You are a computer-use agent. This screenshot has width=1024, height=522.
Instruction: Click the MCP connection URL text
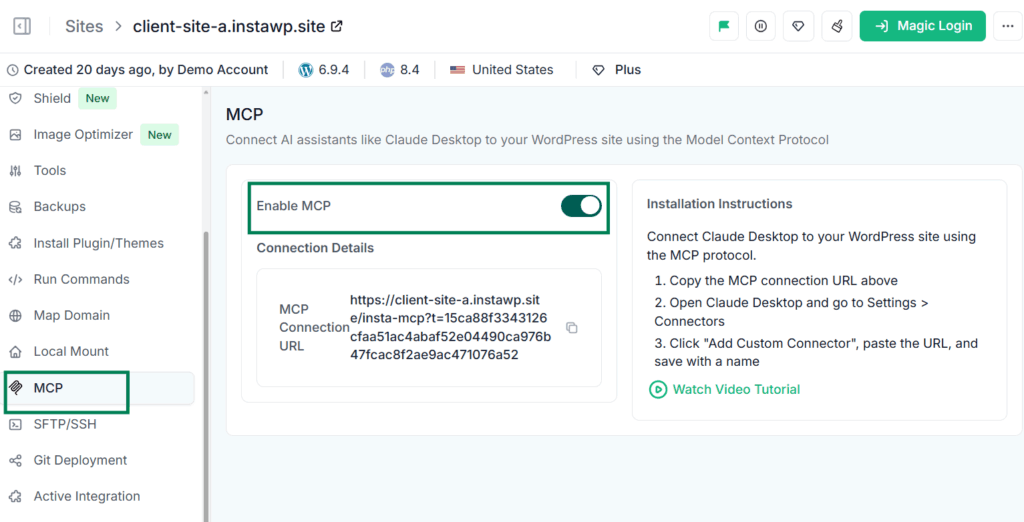(x=450, y=327)
